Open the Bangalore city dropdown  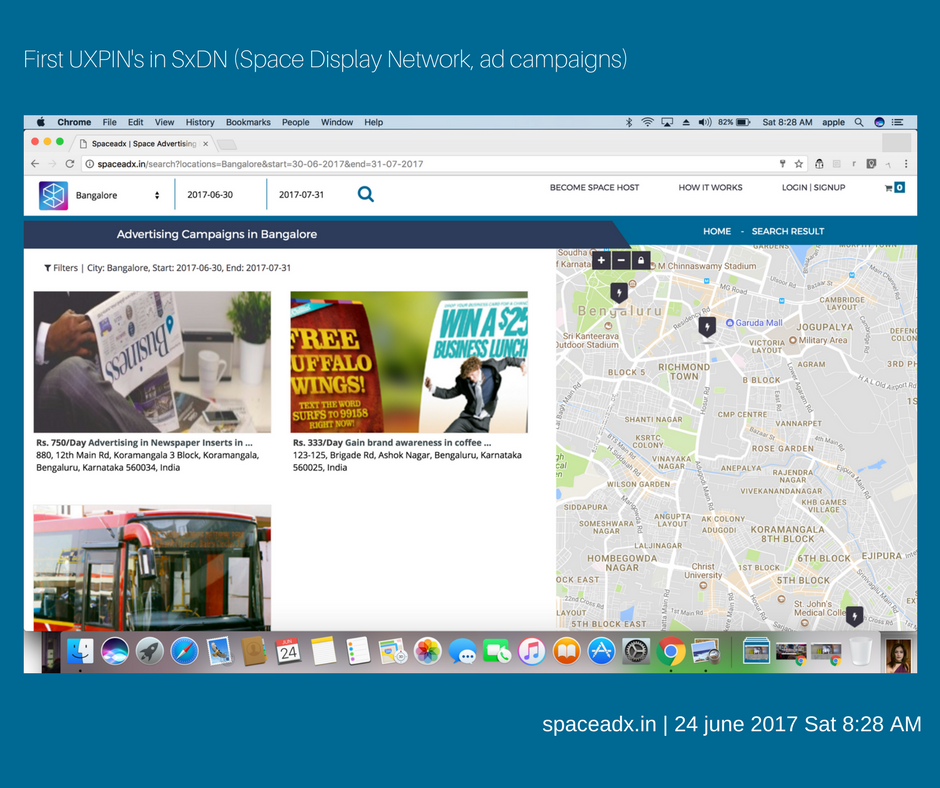tap(118, 196)
